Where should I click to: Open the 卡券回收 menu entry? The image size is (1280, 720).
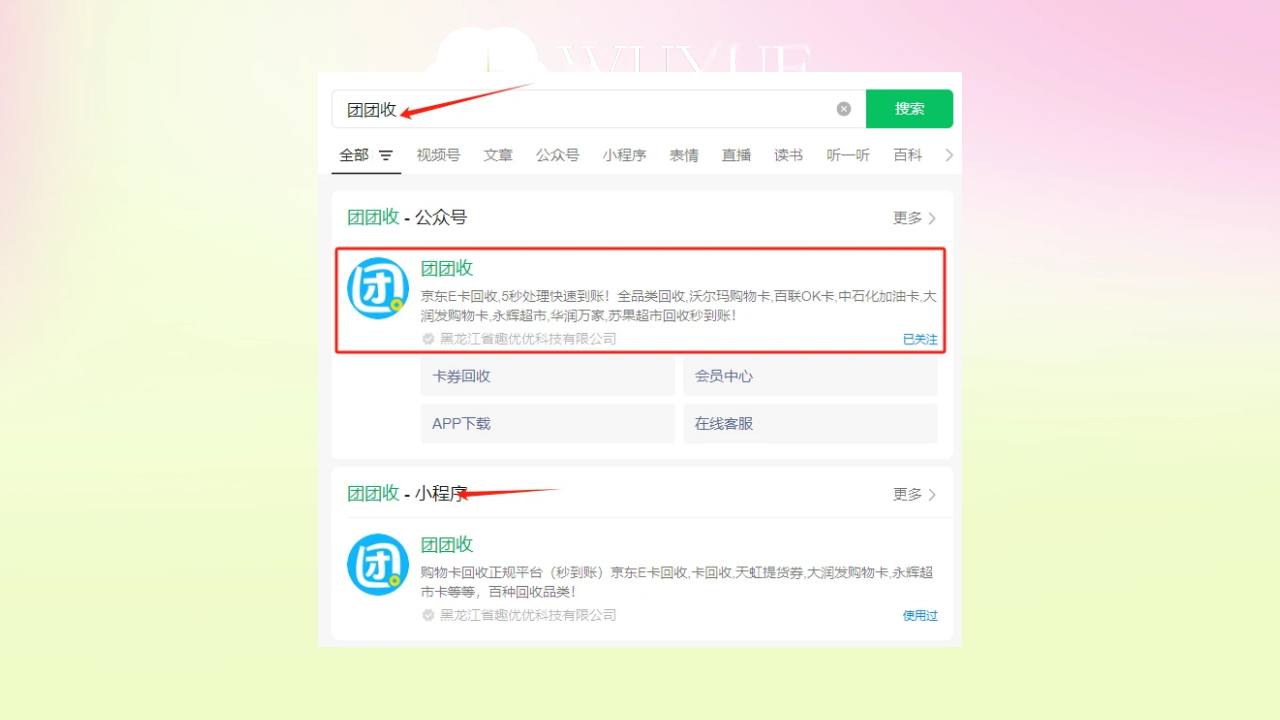click(548, 376)
